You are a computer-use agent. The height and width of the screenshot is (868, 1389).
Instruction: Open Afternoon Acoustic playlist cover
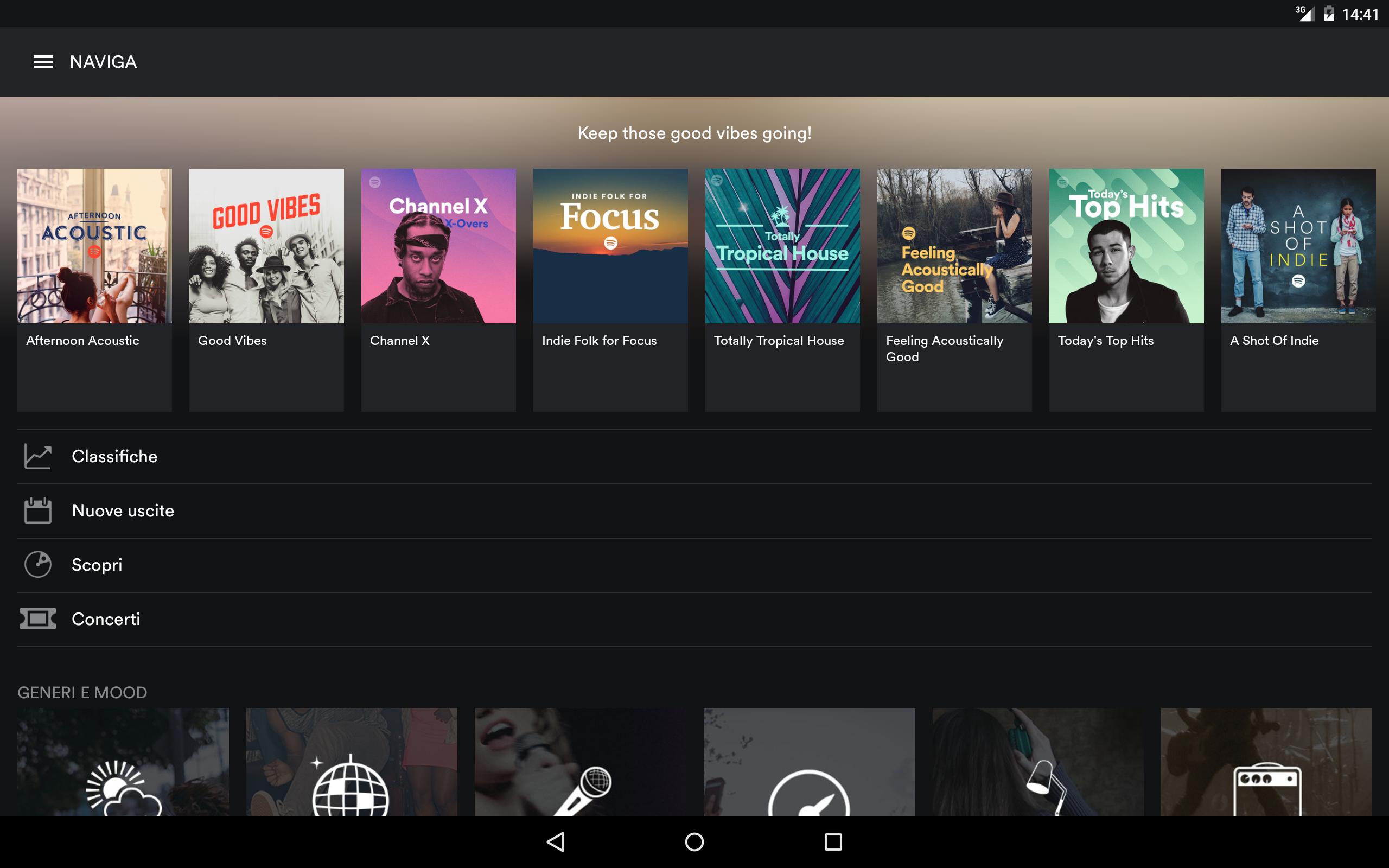click(95, 246)
